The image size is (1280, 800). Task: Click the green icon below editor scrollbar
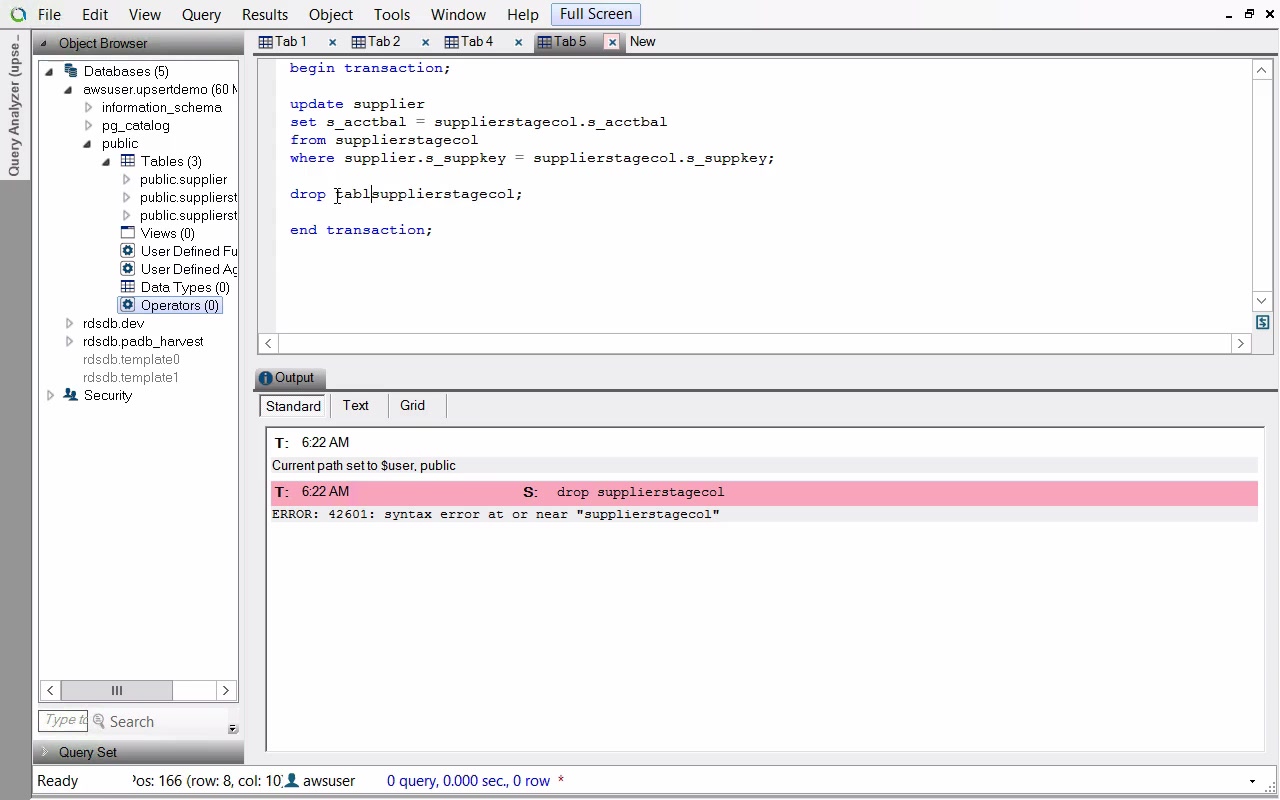click(x=1262, y=322)
